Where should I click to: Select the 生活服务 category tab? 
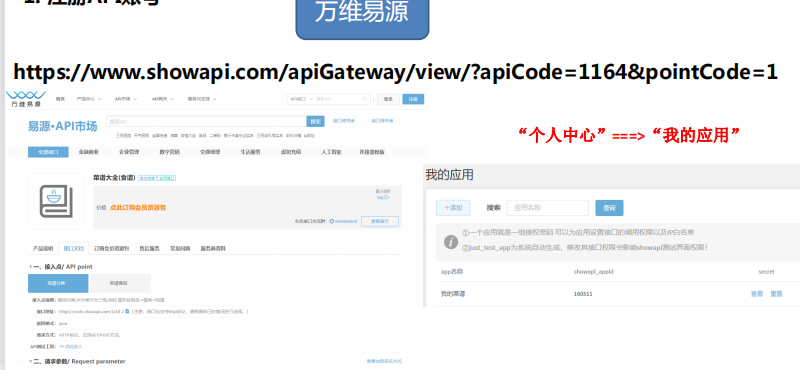click(250, 152)
